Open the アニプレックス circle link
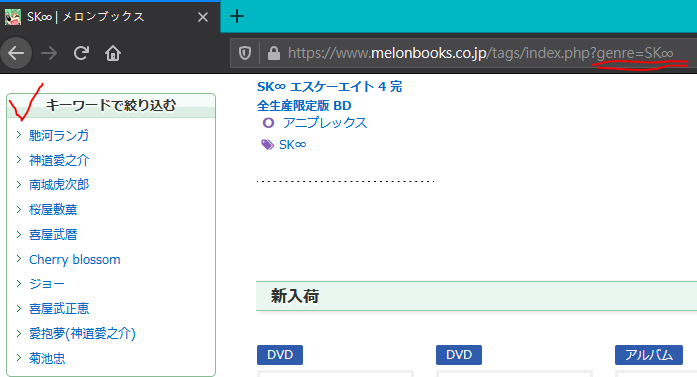The height and width of the screenshot is (377, 697). pos(325,123)
